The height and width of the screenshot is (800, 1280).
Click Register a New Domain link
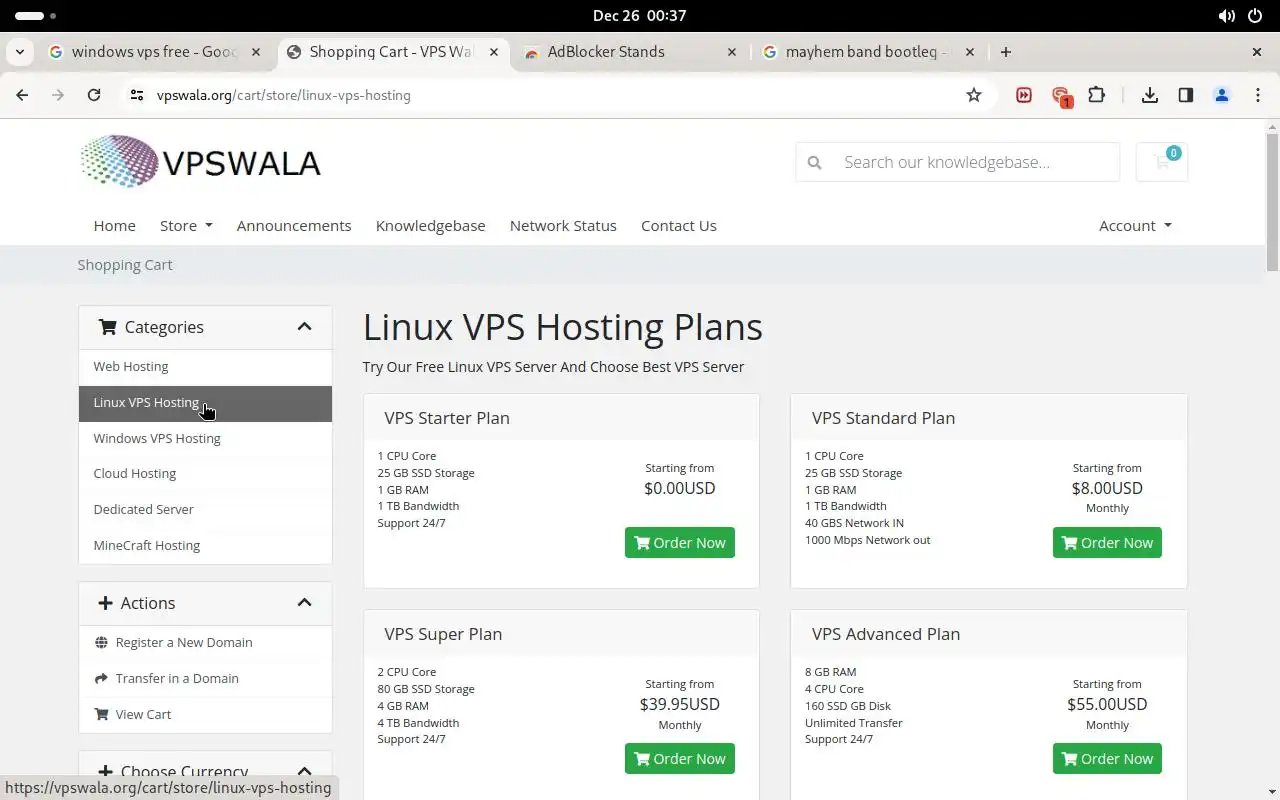pos(184,642)
